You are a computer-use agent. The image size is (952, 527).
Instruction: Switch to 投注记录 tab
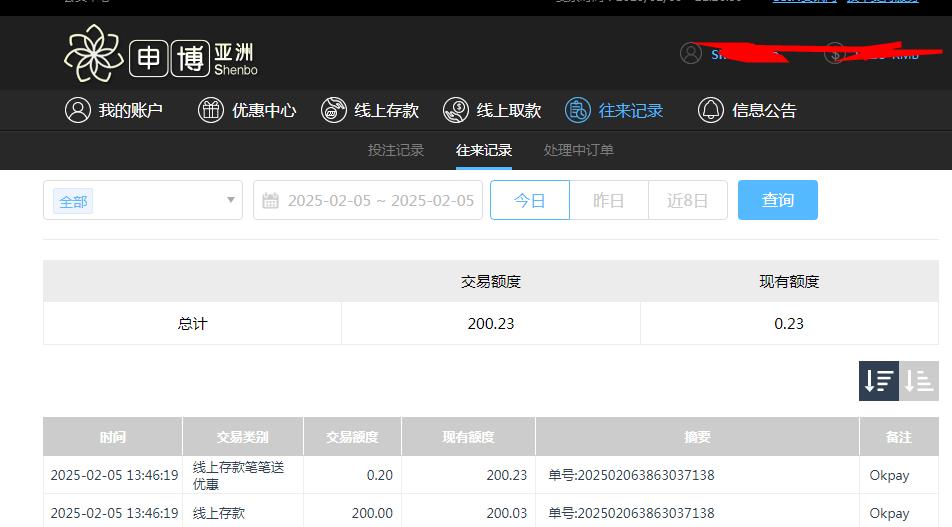(x=396, y=150)
